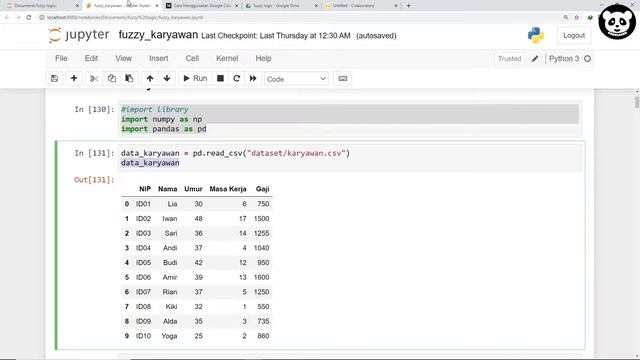This screenshot has width=640, height=360.
Task: Open the Edit menu
Action: click(x=91, y=58)
